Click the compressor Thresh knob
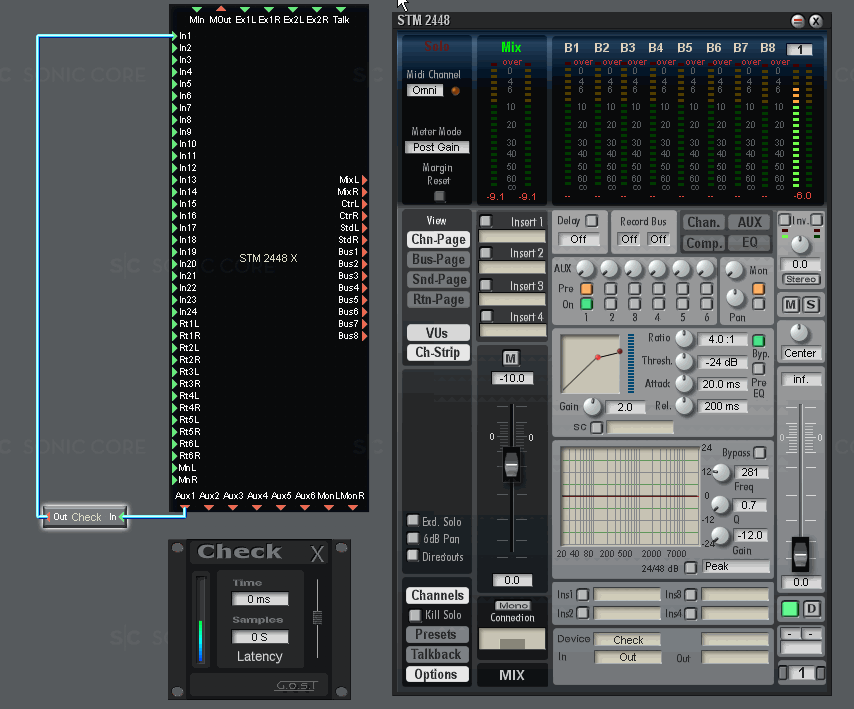 click(684, 361)
